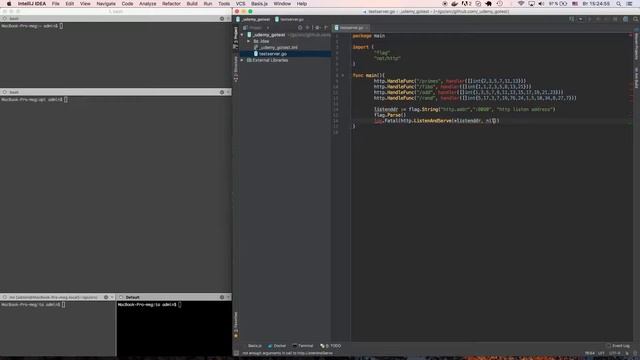640x360 pixels.
Task: Toggle the Project side tool window tab
Action: tap(236, 38)
